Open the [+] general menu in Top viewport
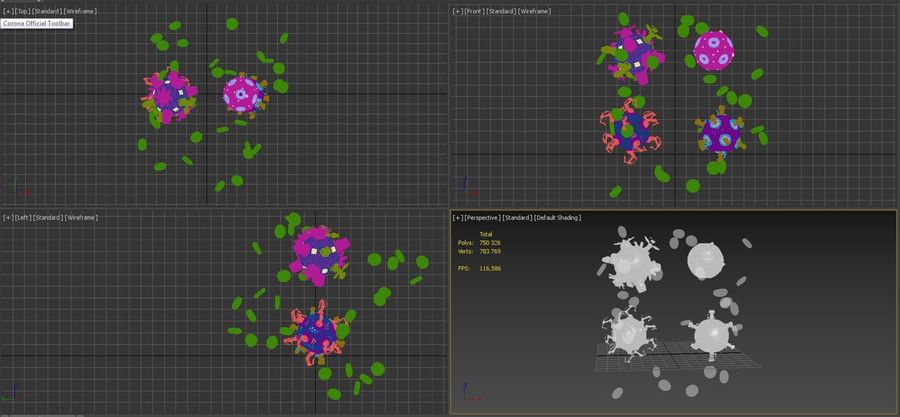This screenshot has width=900, height=417. 8,11
